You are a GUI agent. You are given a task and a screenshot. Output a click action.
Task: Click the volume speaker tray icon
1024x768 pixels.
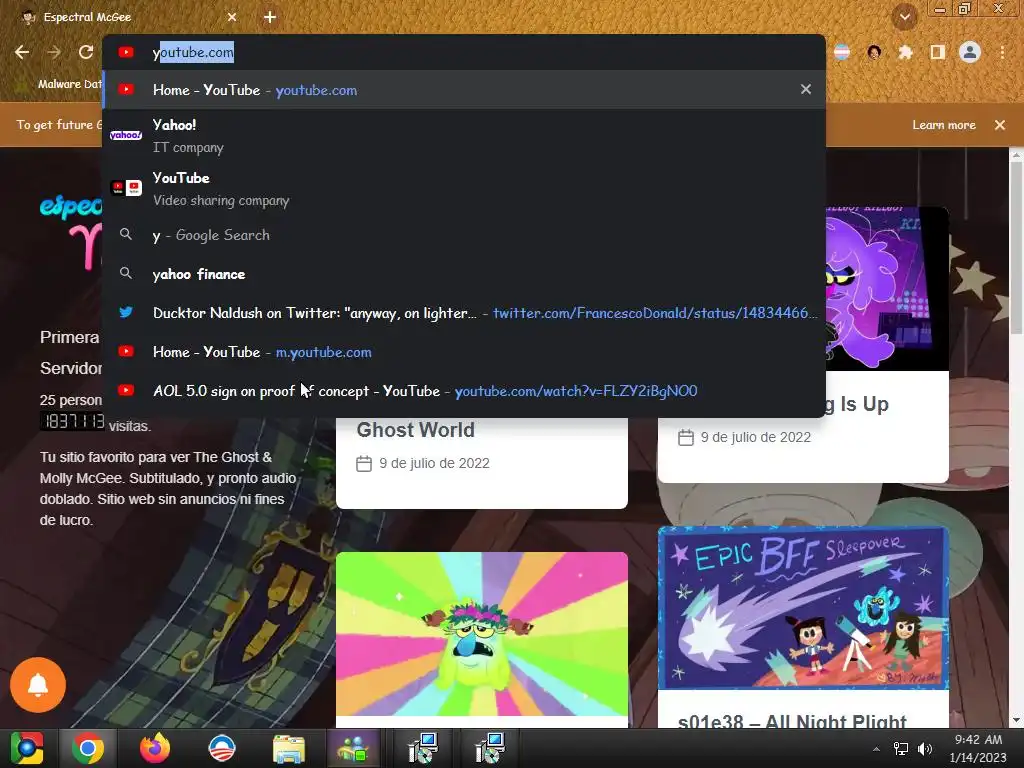coord(924,749)
